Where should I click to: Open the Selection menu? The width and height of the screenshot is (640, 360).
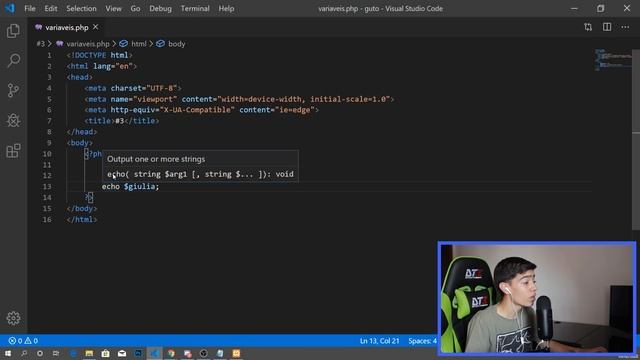(x=81, y=9)
